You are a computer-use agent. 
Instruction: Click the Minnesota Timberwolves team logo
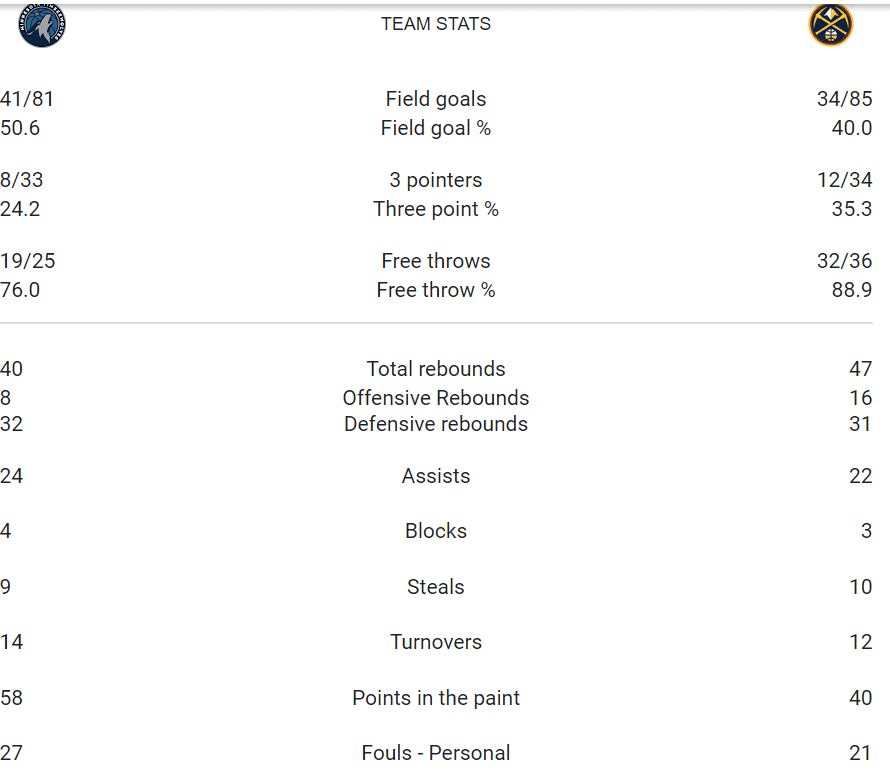[x=42, y=25]
